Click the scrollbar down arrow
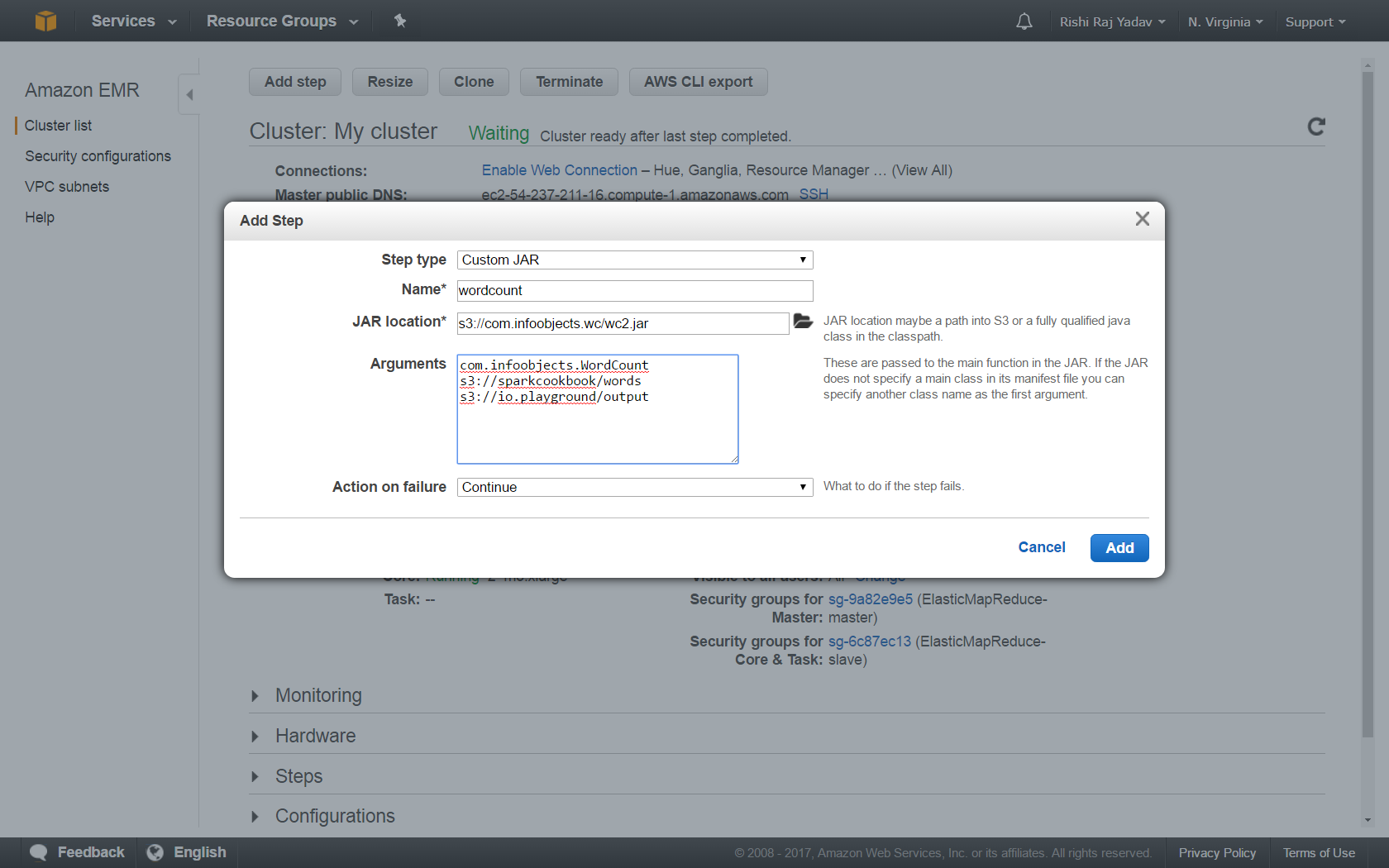Screen dimensions: 1389x868 (x=1368, y=820)
